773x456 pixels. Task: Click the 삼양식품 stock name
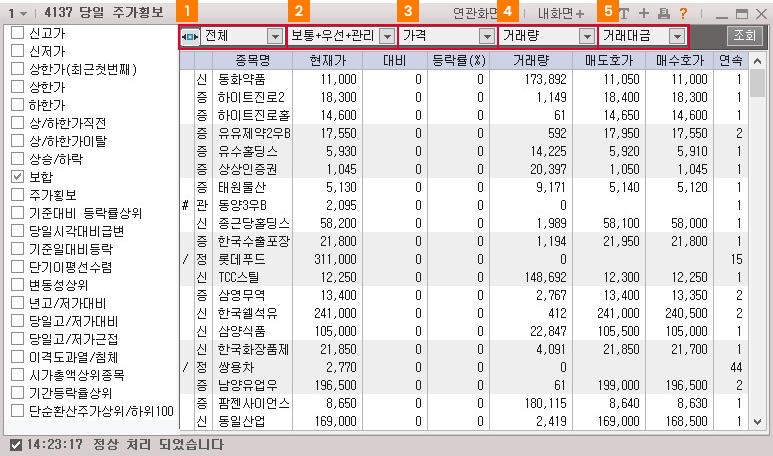pos(242,331)
